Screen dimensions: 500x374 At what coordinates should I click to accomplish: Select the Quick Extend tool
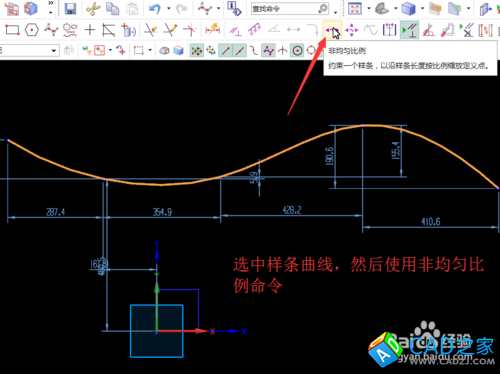click(170, 30)
